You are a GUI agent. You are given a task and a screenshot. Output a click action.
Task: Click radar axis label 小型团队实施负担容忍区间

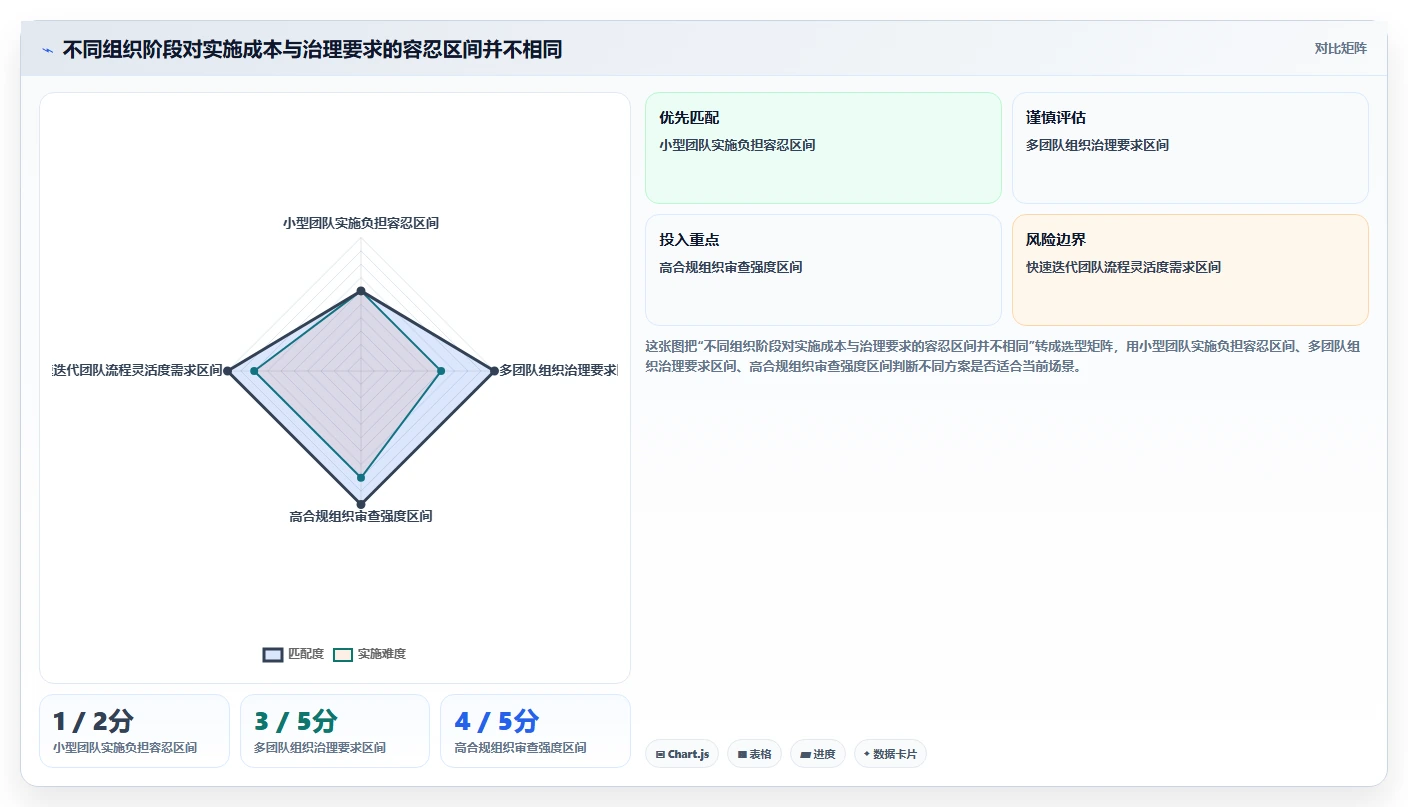(x=361, y=223)
